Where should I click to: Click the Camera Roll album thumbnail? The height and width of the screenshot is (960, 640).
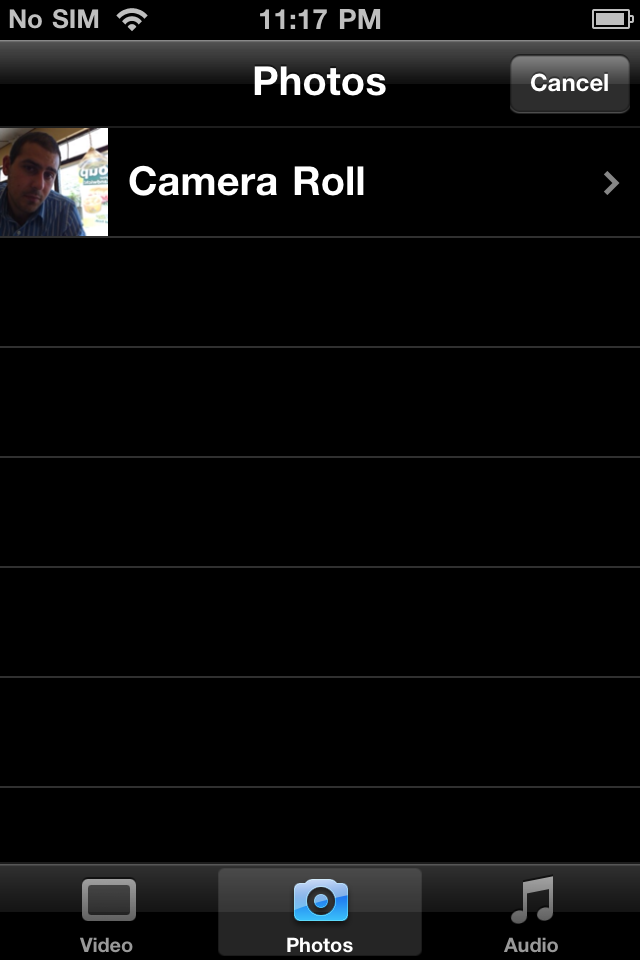click(54, 182)
